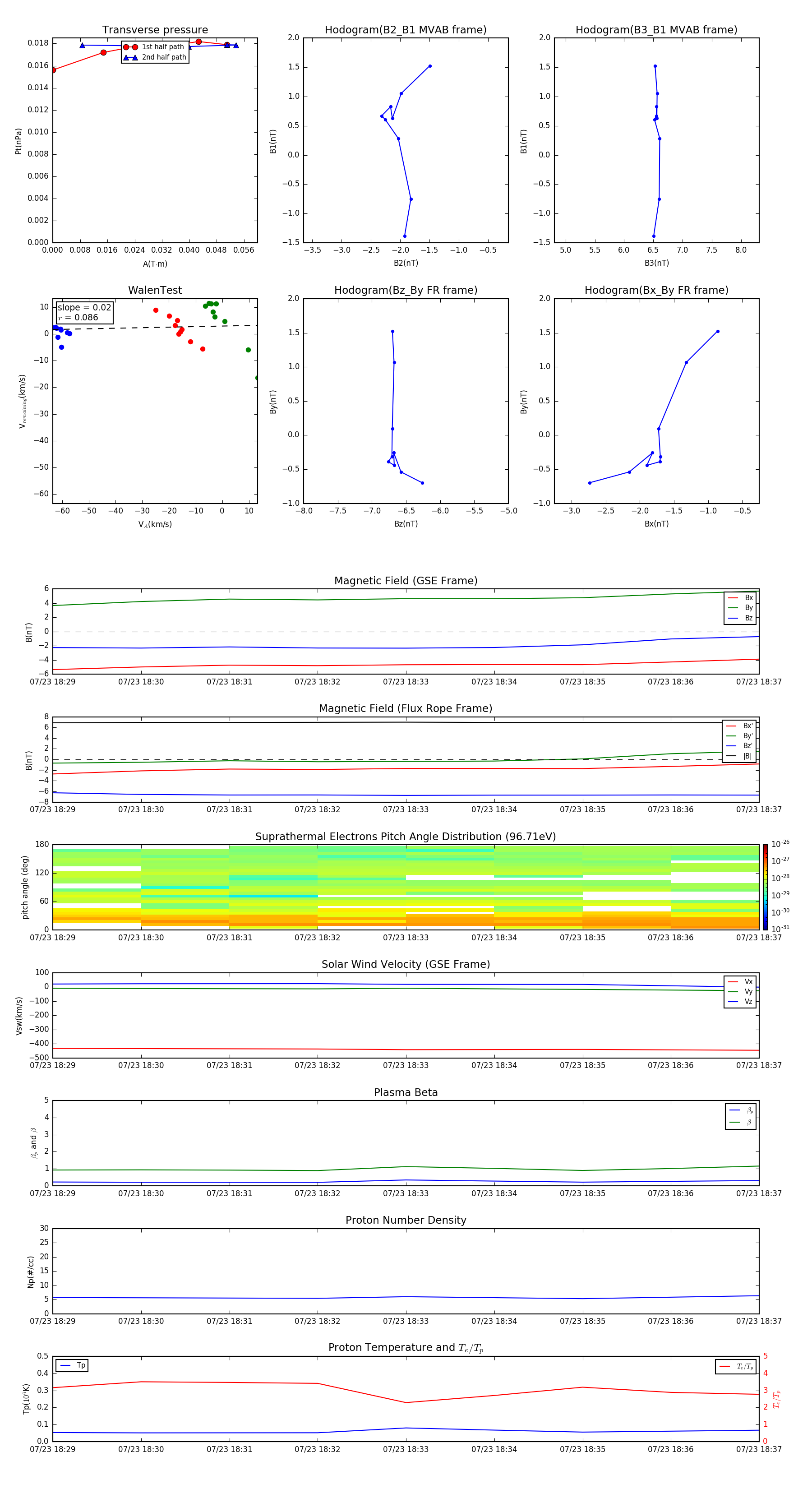
Task: Select the "Hodogram(B2_B1 MVAB frame)" title
Action: (x=406, y=30)
